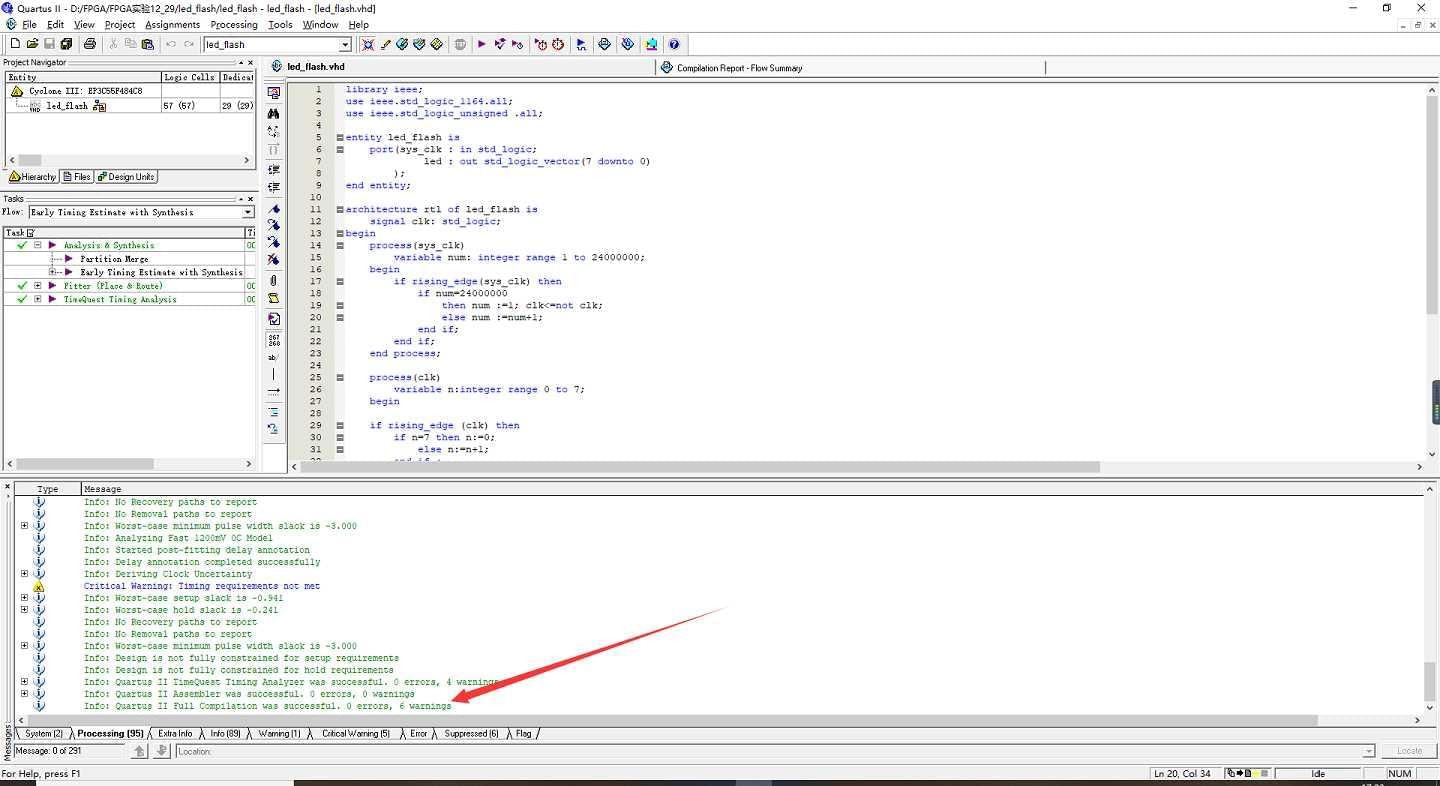Screen dimensions: 1440x786
Task: Open the Processing menu
Action: [x=234, y=24]
